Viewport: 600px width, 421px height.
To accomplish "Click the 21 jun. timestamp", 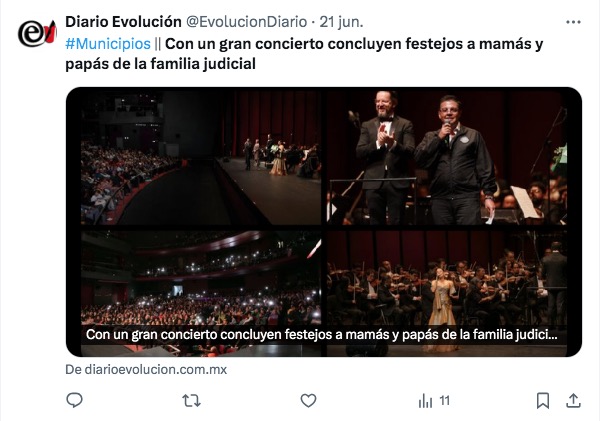I will click(x=341, y=22).
